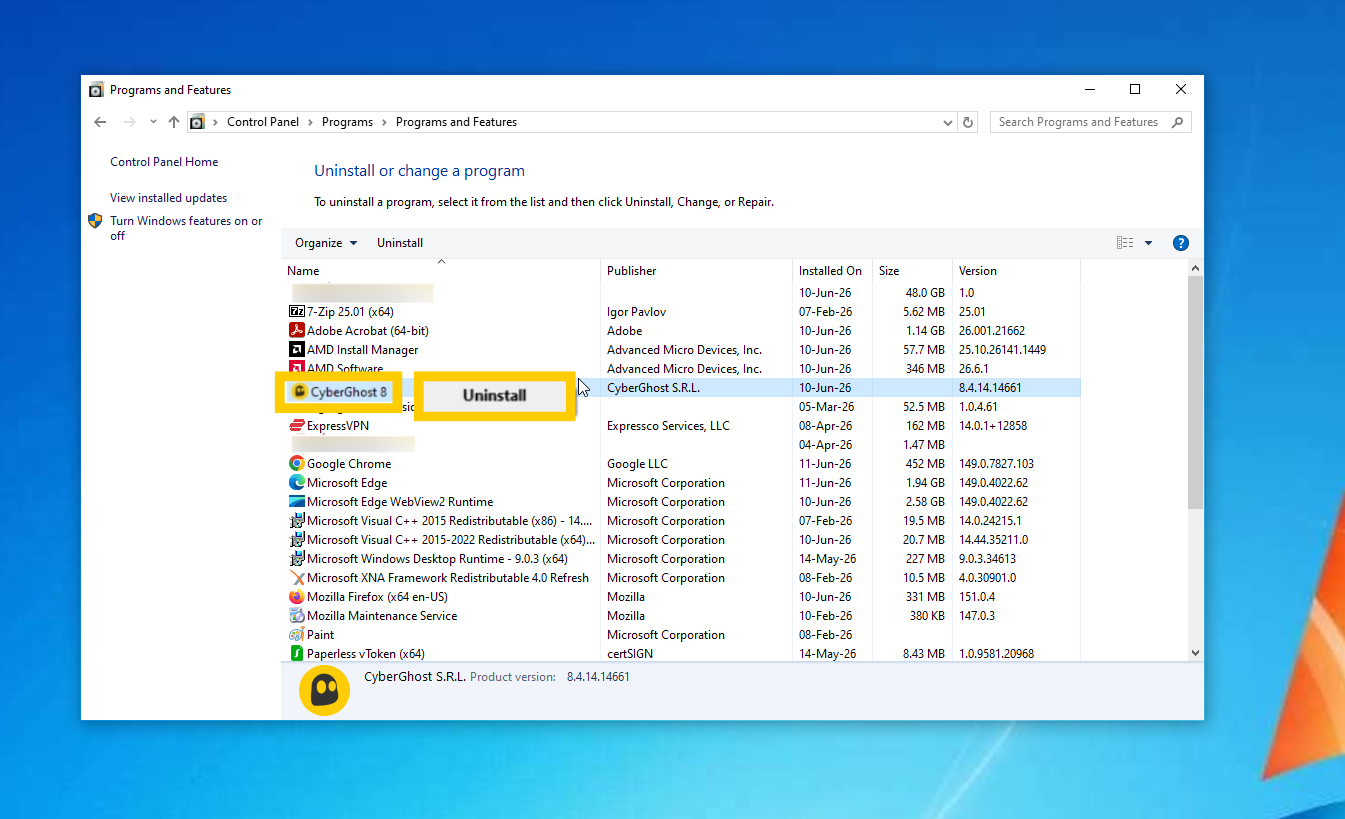Click the search magnifier icon
Screen dimensions: 1345x819
click(1177, 122)
